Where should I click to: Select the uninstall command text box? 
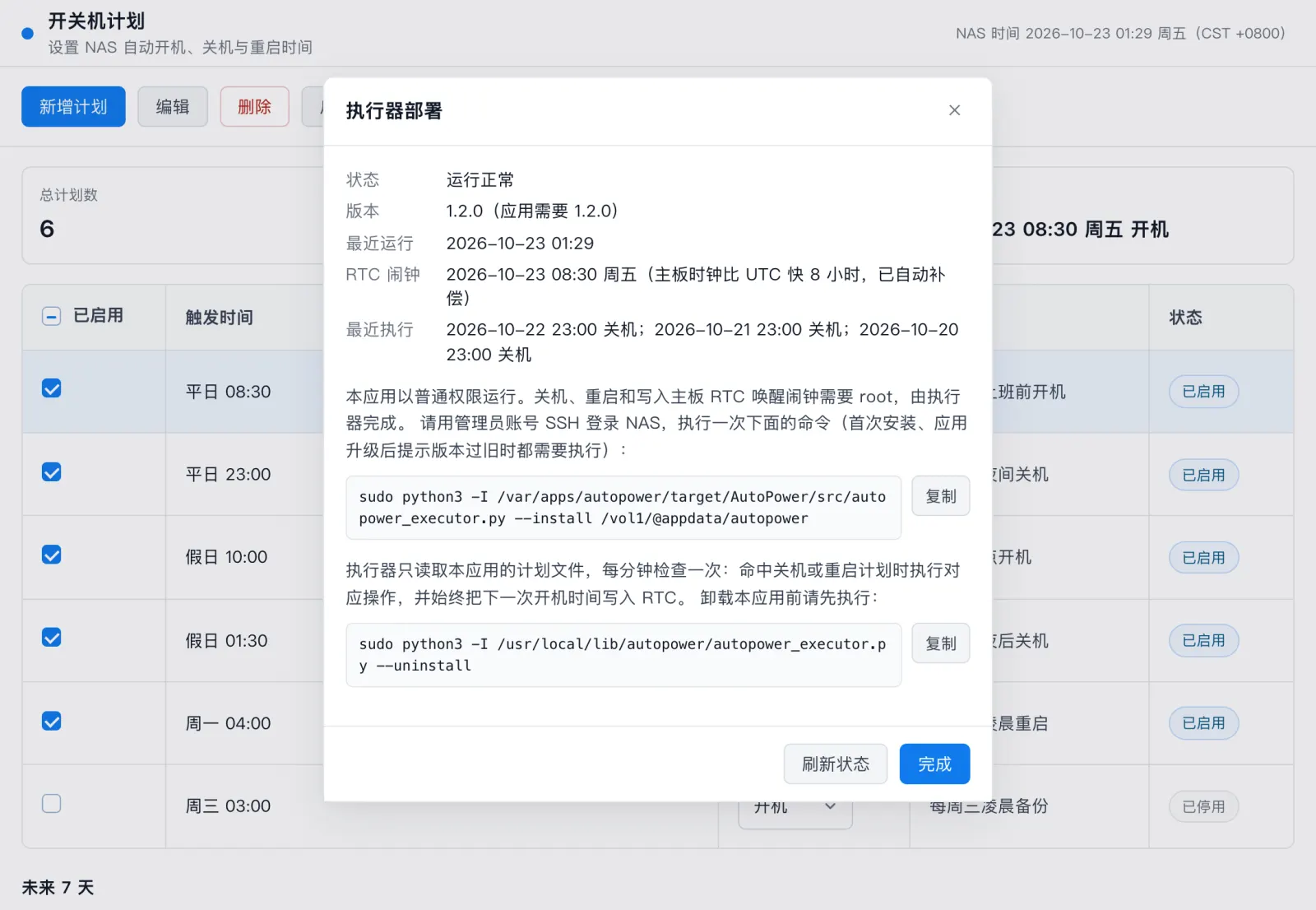(x=623, y=655)
